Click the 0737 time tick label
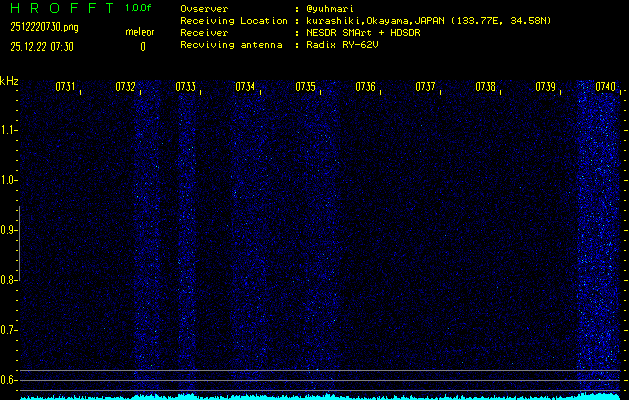 (425, 87)
